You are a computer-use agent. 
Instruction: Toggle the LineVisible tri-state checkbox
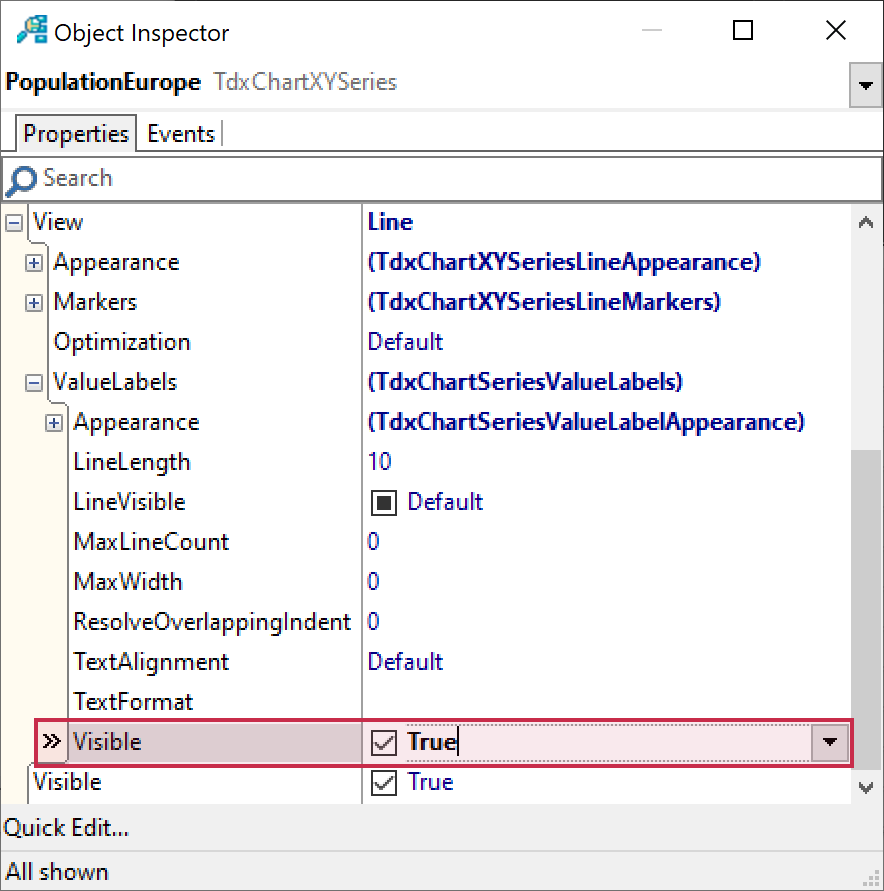point(384,502)
